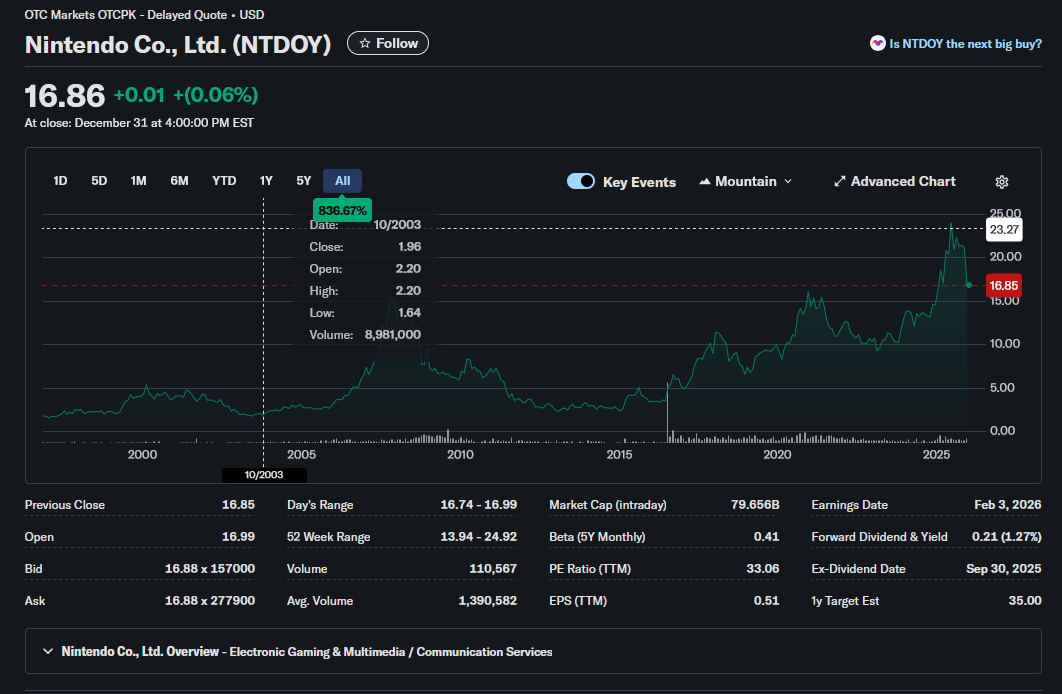Click the 10/2003 date marker

(264, 475)
